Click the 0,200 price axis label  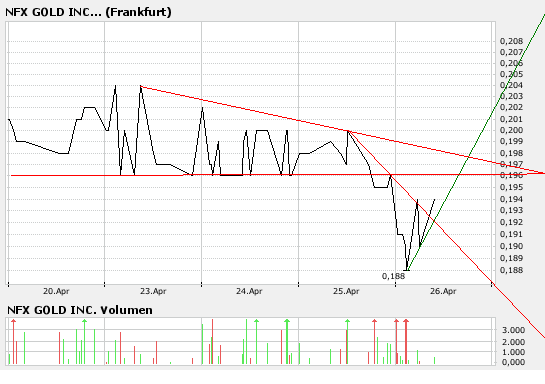click(x=511, y=130)
